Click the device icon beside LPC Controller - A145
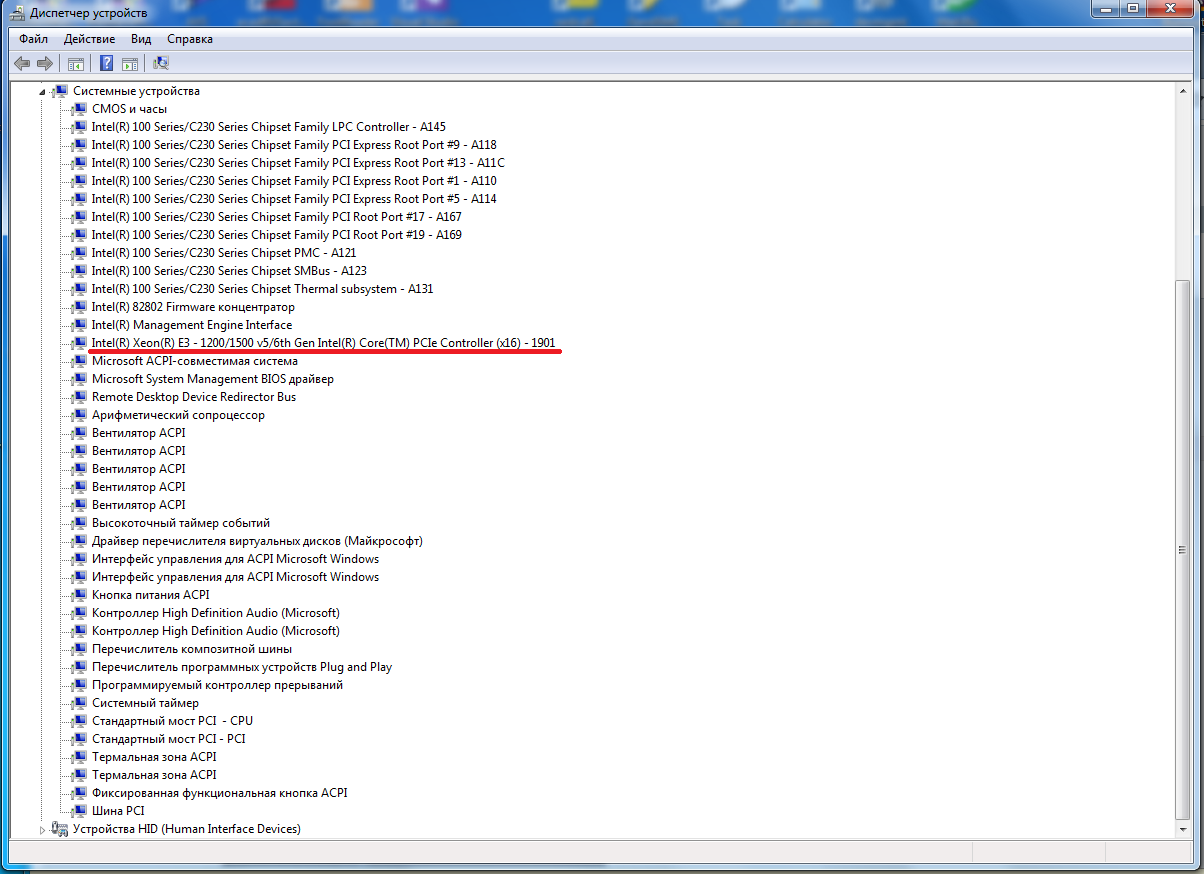This screenshot has width=1204, height=874. click(x=80, y=127)
